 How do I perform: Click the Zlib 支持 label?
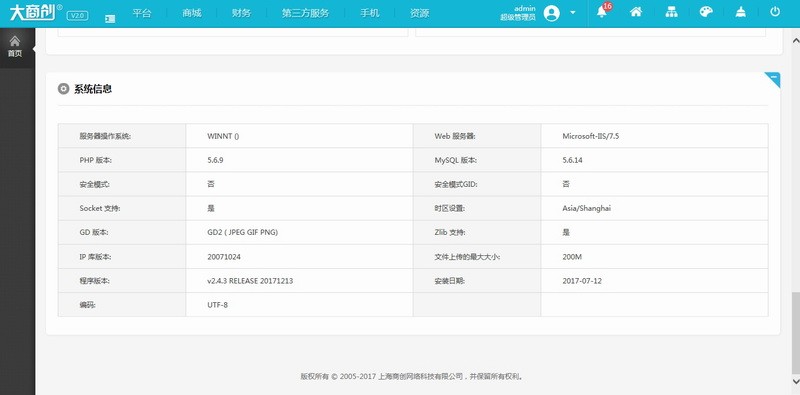(451, 232)
